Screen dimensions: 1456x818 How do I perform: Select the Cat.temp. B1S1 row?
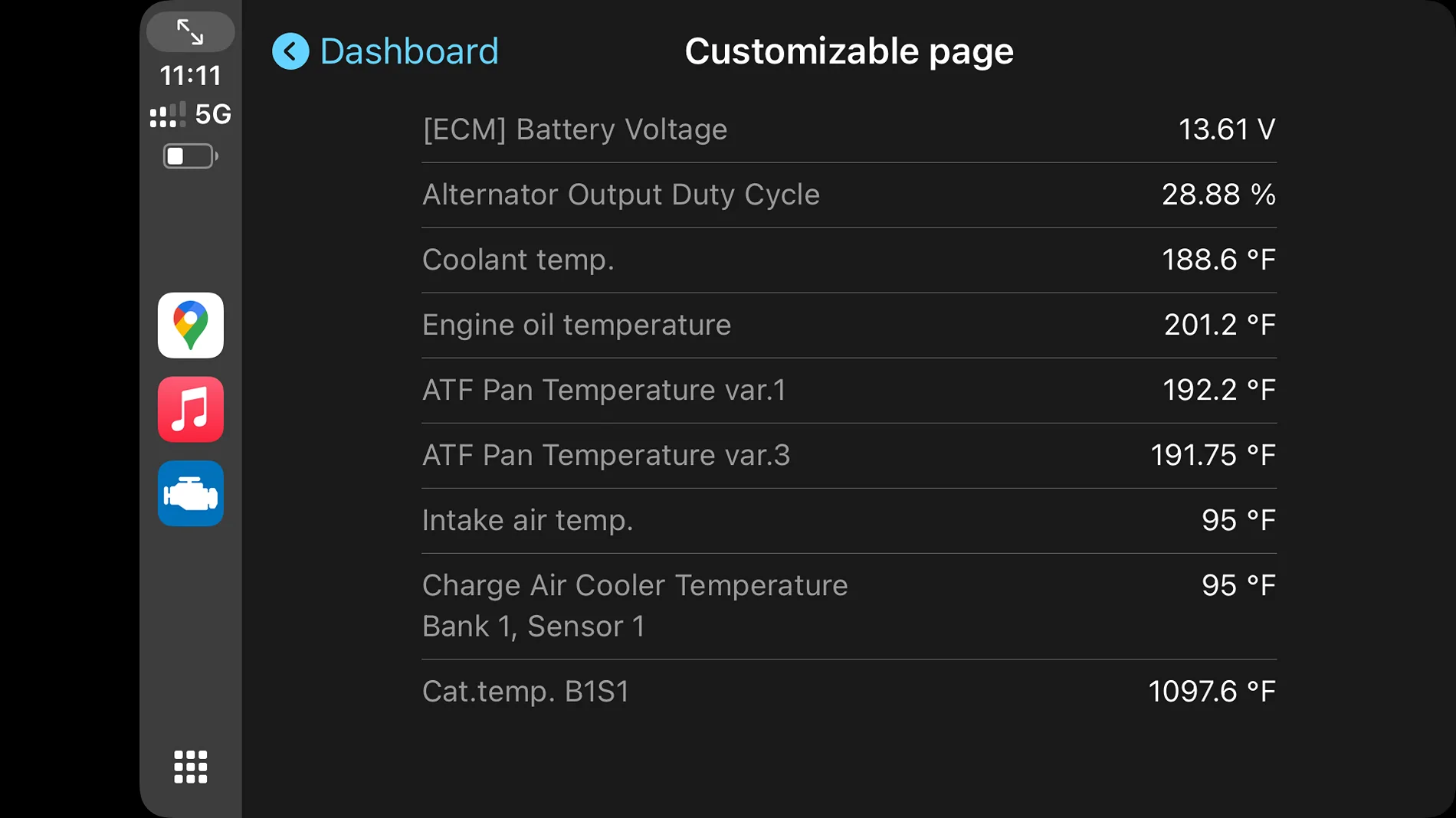coord(848,692)
